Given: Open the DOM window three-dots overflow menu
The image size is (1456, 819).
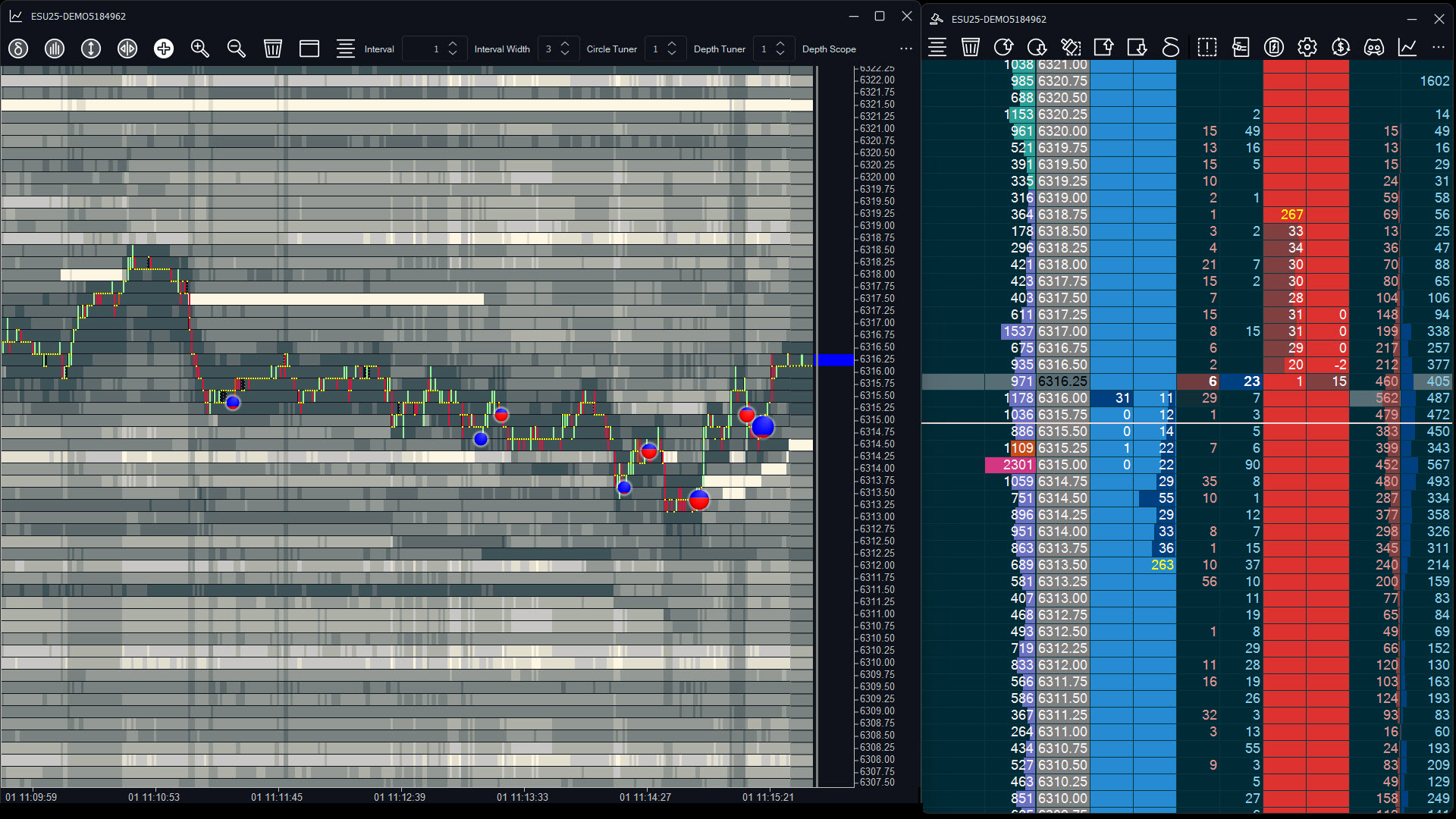Looking at the screenshot, I should point(1439,48).
